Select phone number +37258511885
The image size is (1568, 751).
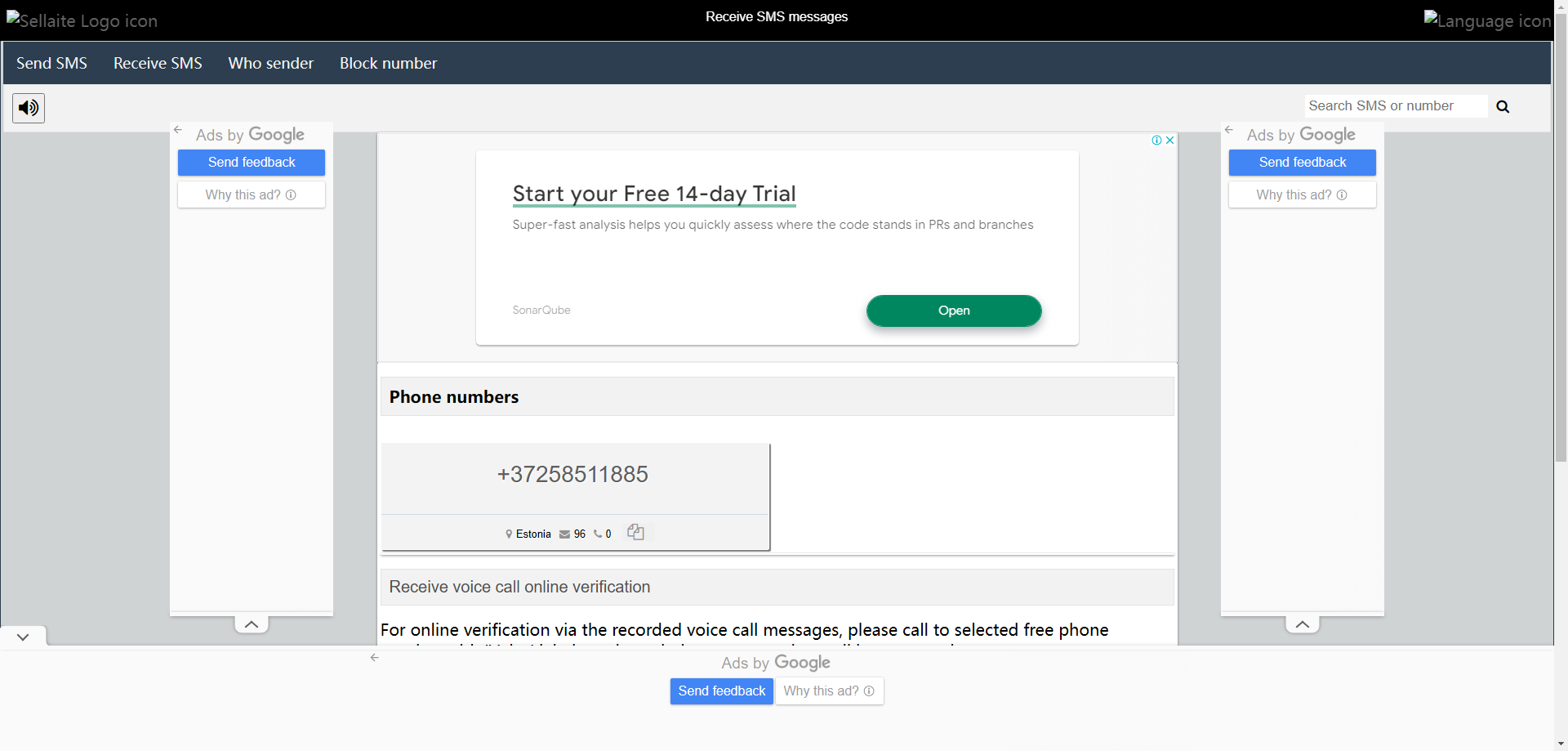572,475
